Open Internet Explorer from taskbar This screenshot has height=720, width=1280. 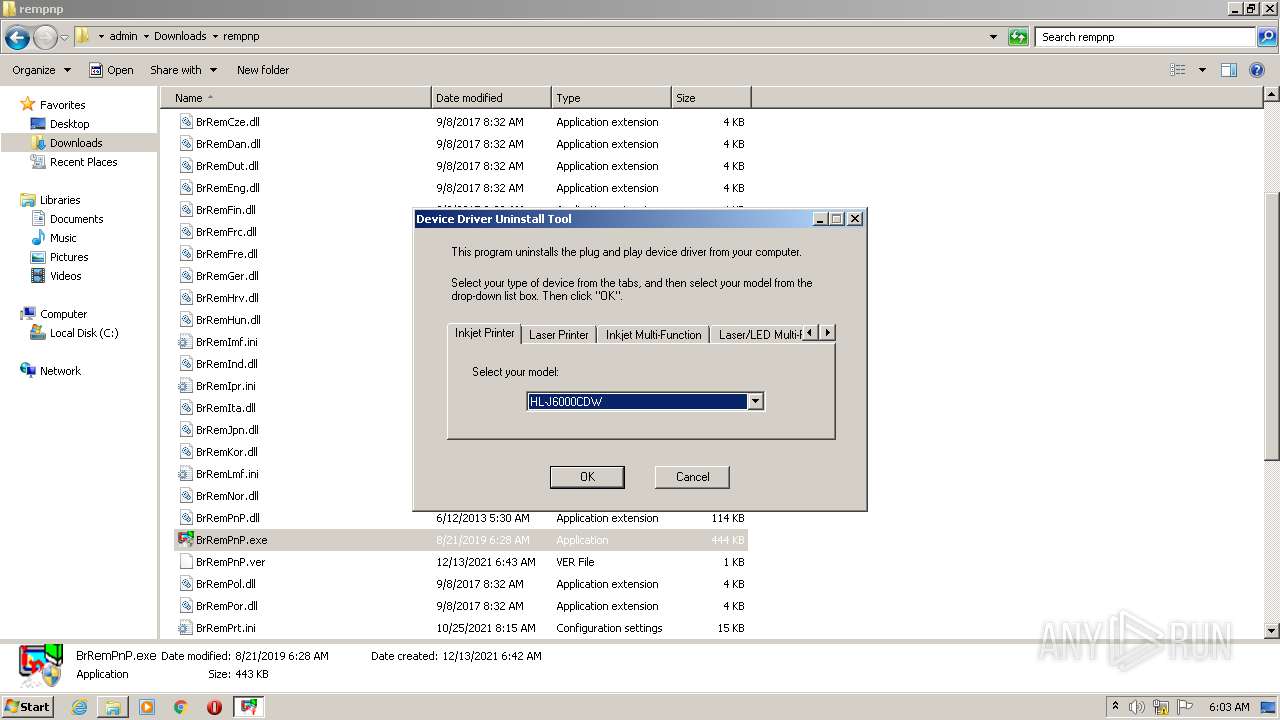tap(80, 707)
